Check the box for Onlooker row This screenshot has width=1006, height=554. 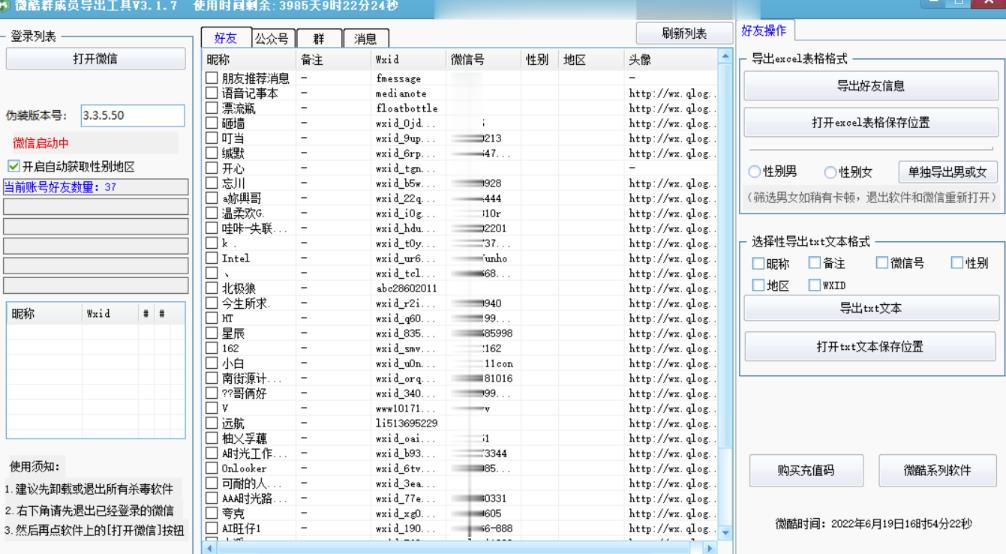click(x=212, y=468)
